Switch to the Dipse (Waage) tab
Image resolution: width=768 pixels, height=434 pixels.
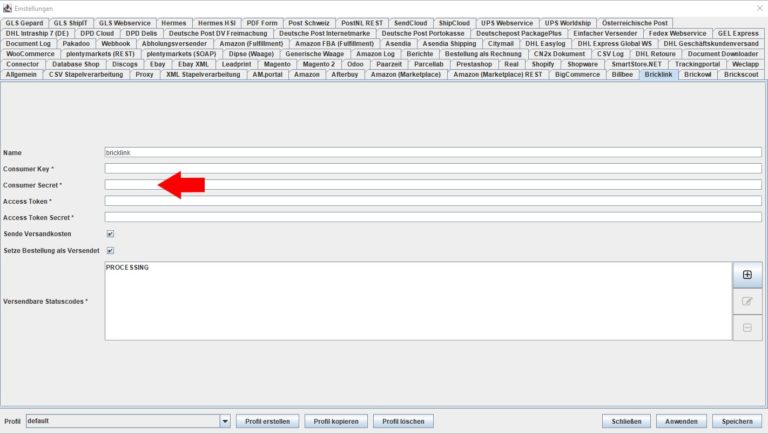point(251,54)
